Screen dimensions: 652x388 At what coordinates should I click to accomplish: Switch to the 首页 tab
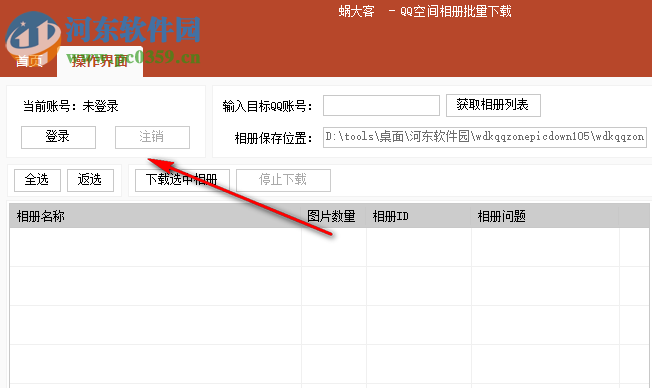(x=29, y=61)
